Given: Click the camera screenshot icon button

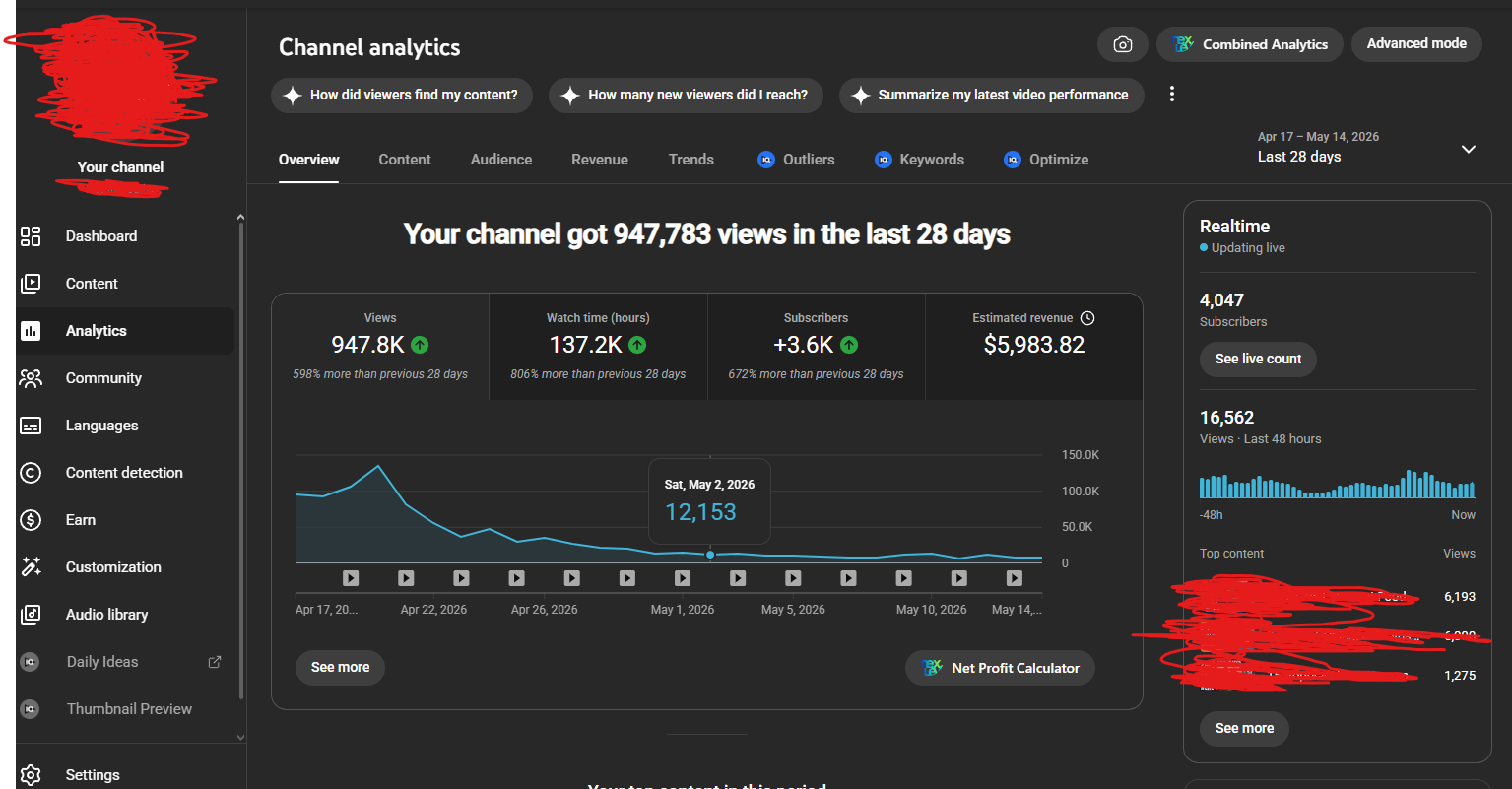Looking at the screenshot, I should click(1122, 44).
